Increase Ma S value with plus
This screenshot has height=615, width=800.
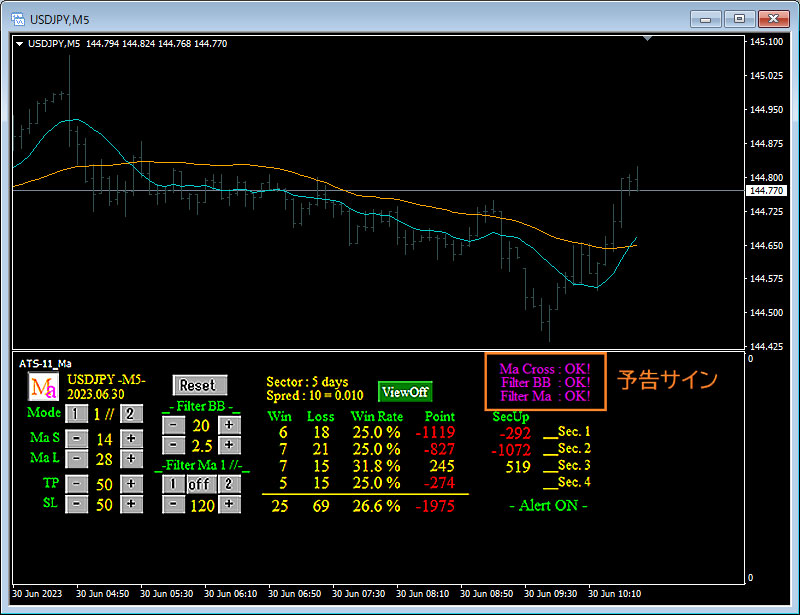click(x=131, y=438)
